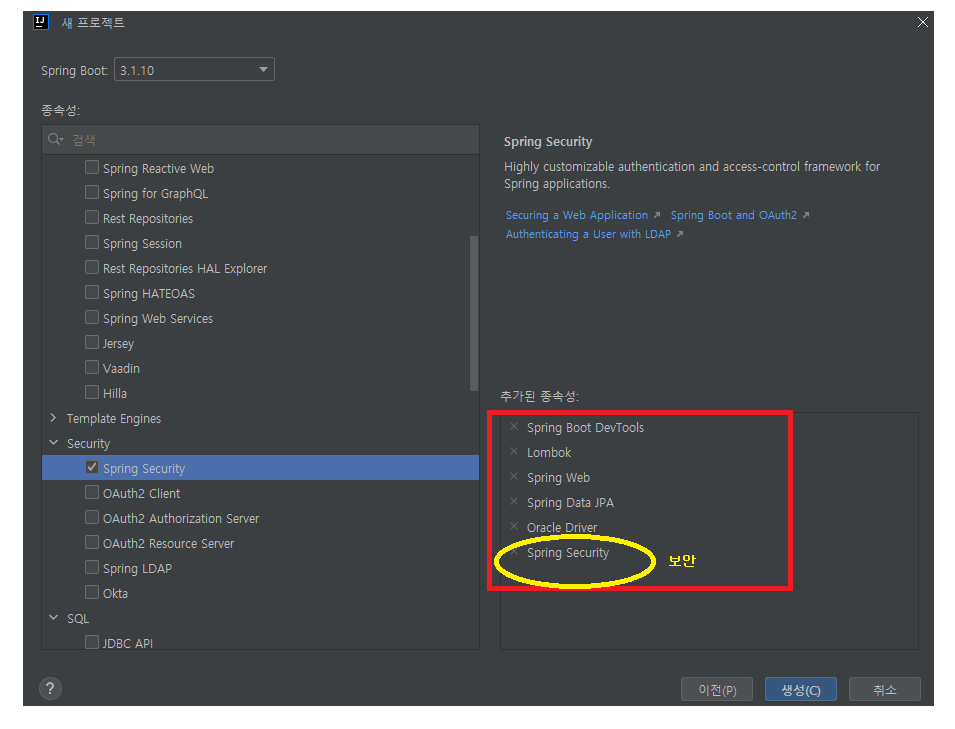Focus the dependency 검색 search field

261,139
